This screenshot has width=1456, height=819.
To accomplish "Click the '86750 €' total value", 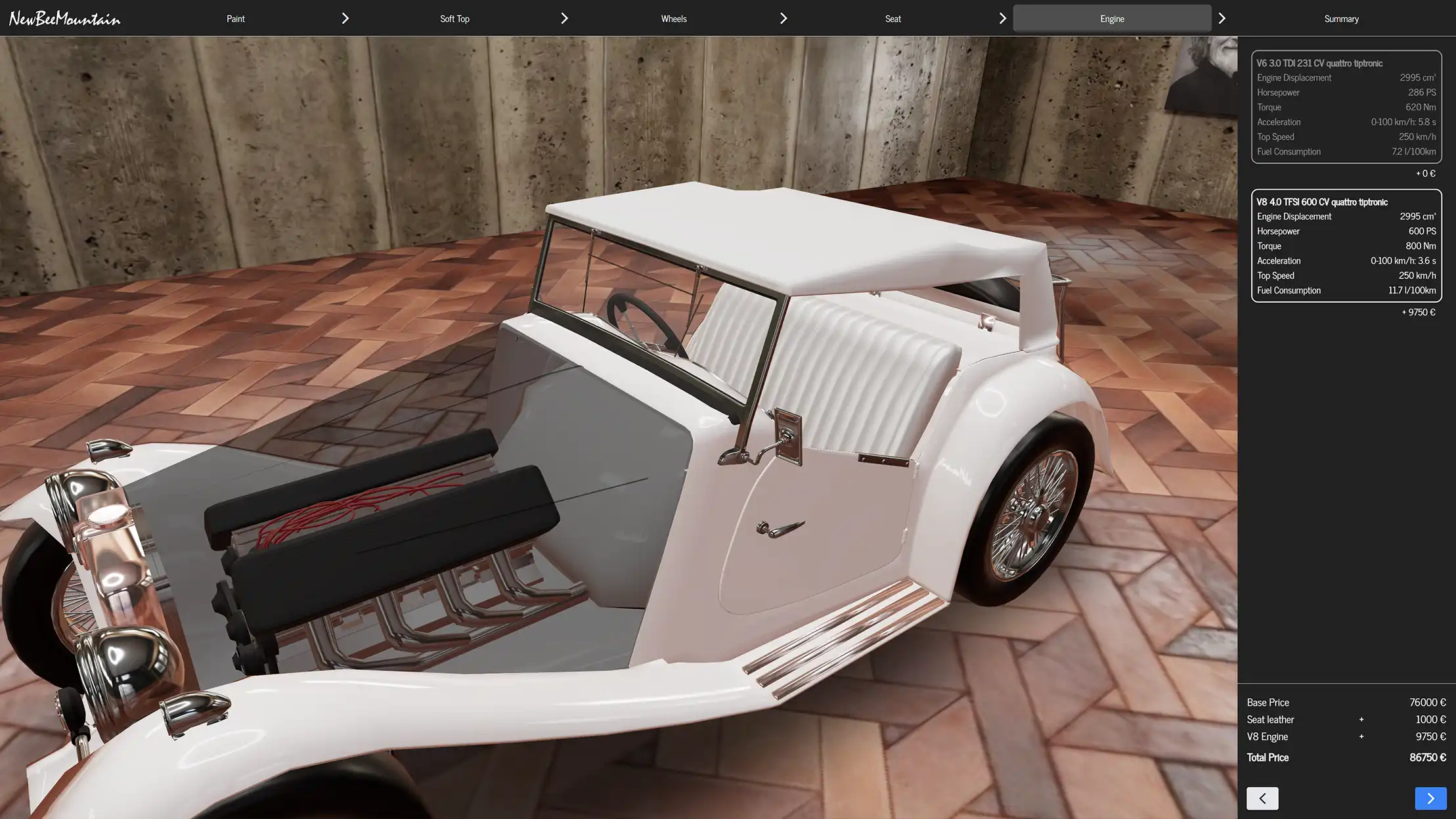I will point(1428,757).
